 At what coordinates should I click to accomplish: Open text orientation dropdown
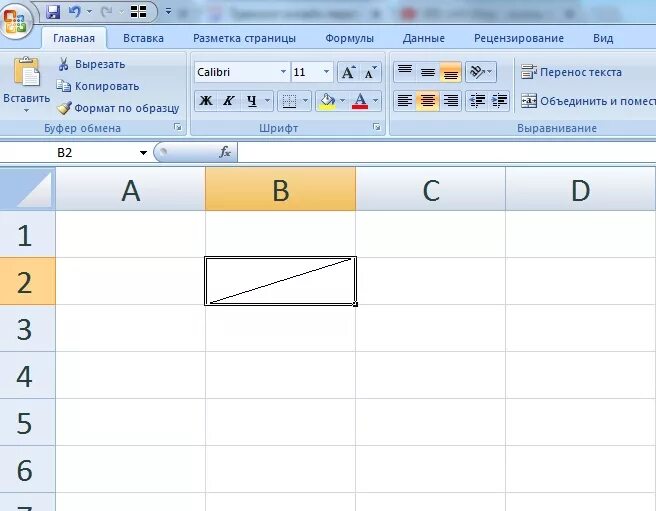[481, 72]
